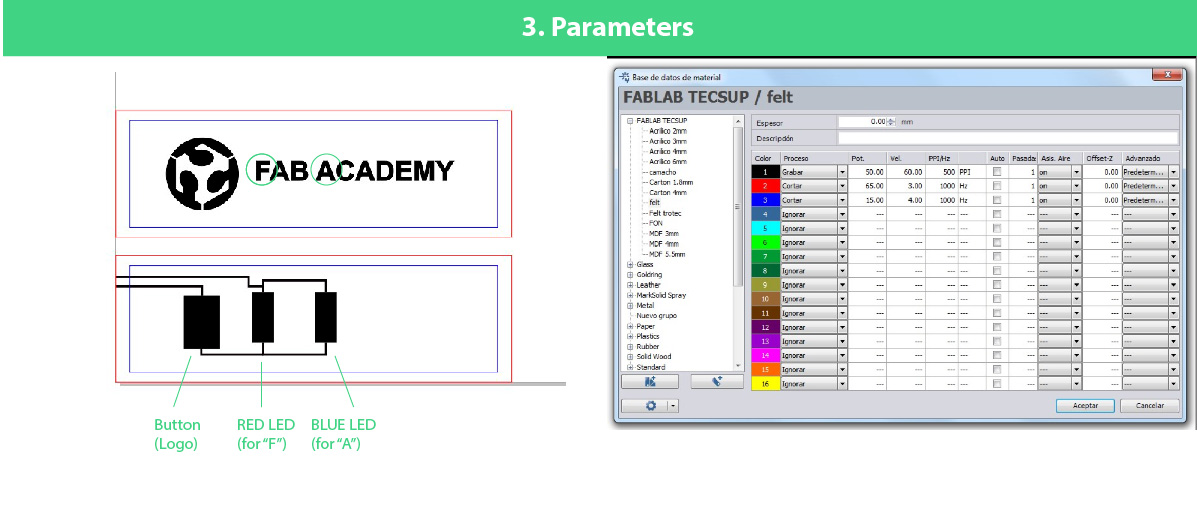Viewport: 1197px width, 528px height.
Task: Tick the Auto checkbox in color 6 row
Action: click(996, 243)
